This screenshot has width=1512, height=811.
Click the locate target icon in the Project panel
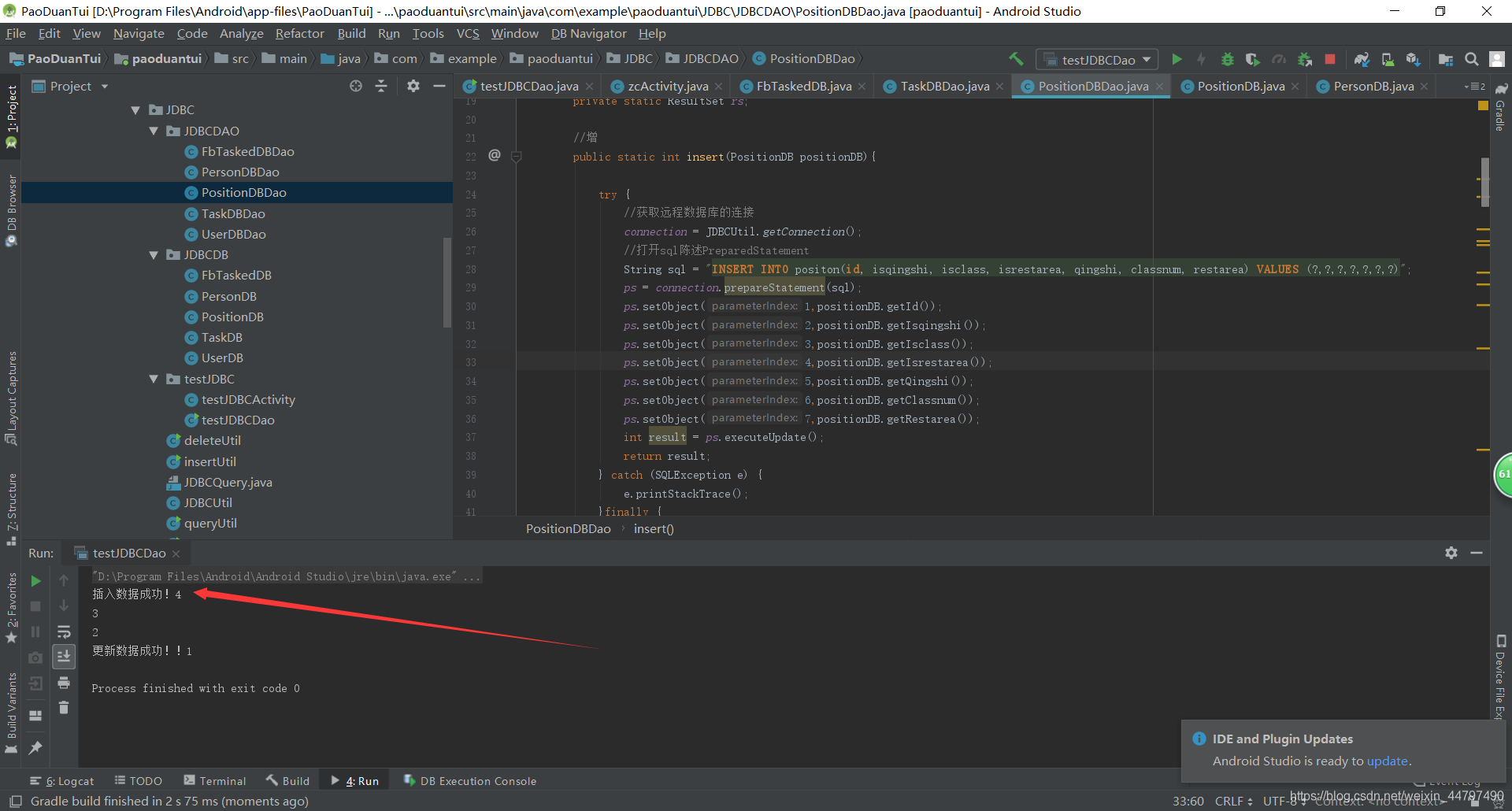pos(356,86)
